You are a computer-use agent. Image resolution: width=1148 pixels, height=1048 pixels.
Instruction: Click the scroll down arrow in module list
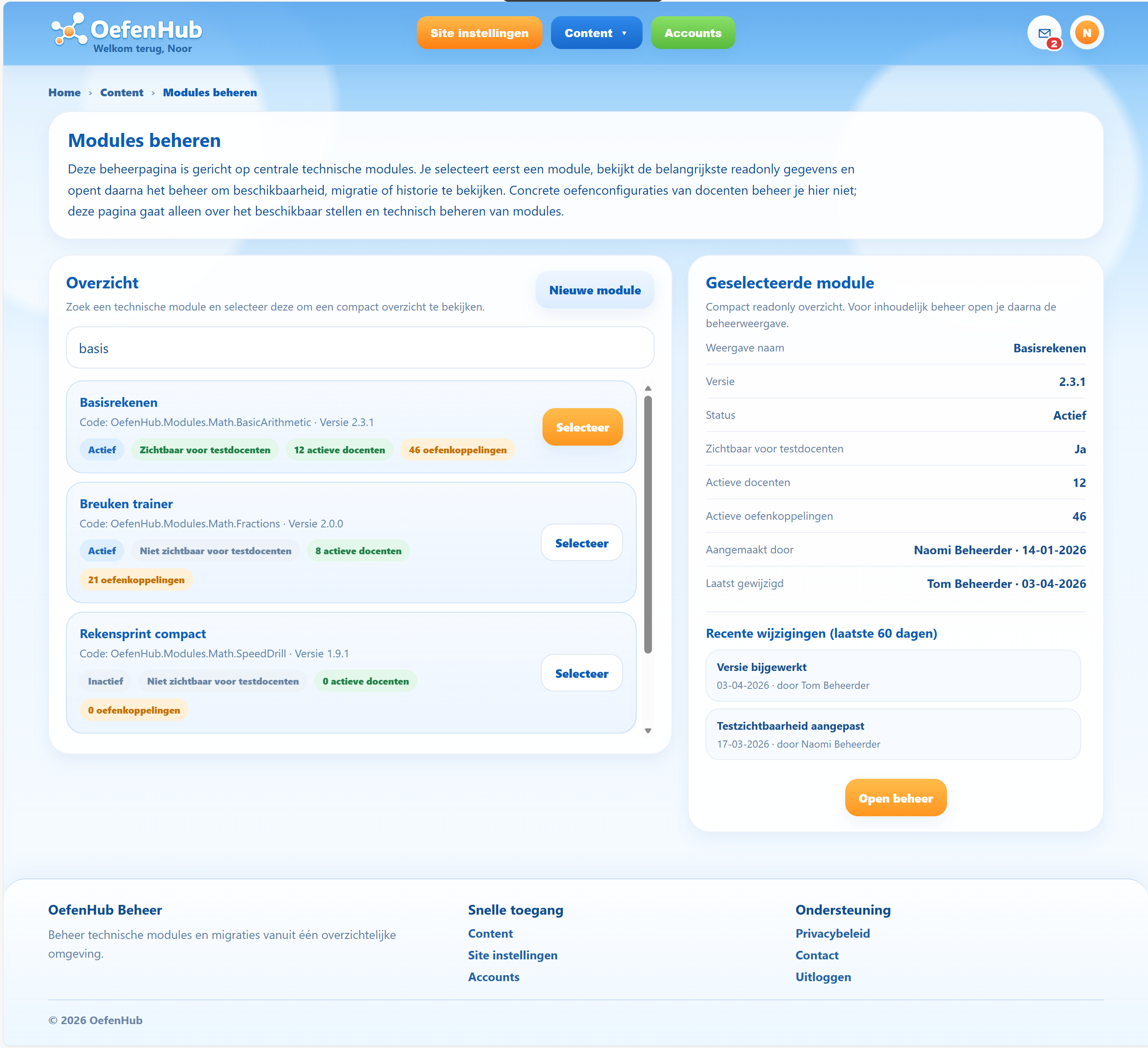tap(648, 731)
